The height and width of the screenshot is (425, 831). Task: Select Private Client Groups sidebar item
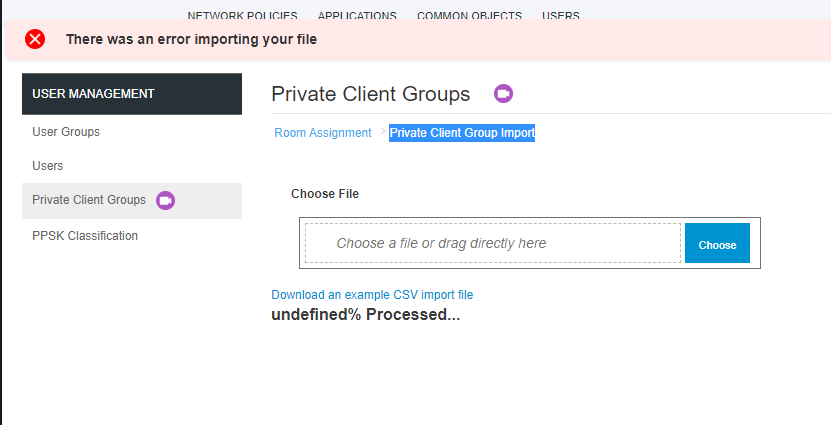coord(89,200)
